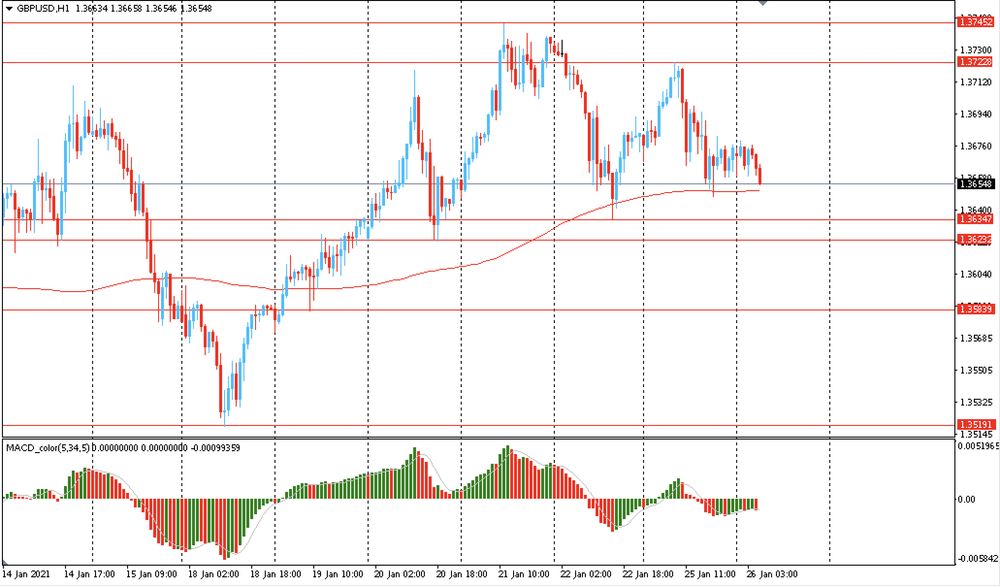Click the 20 Jan 18:00 time label
The height and width of the screenshot is (587, 1000).
pyautogui.click(x=461, y=574)
